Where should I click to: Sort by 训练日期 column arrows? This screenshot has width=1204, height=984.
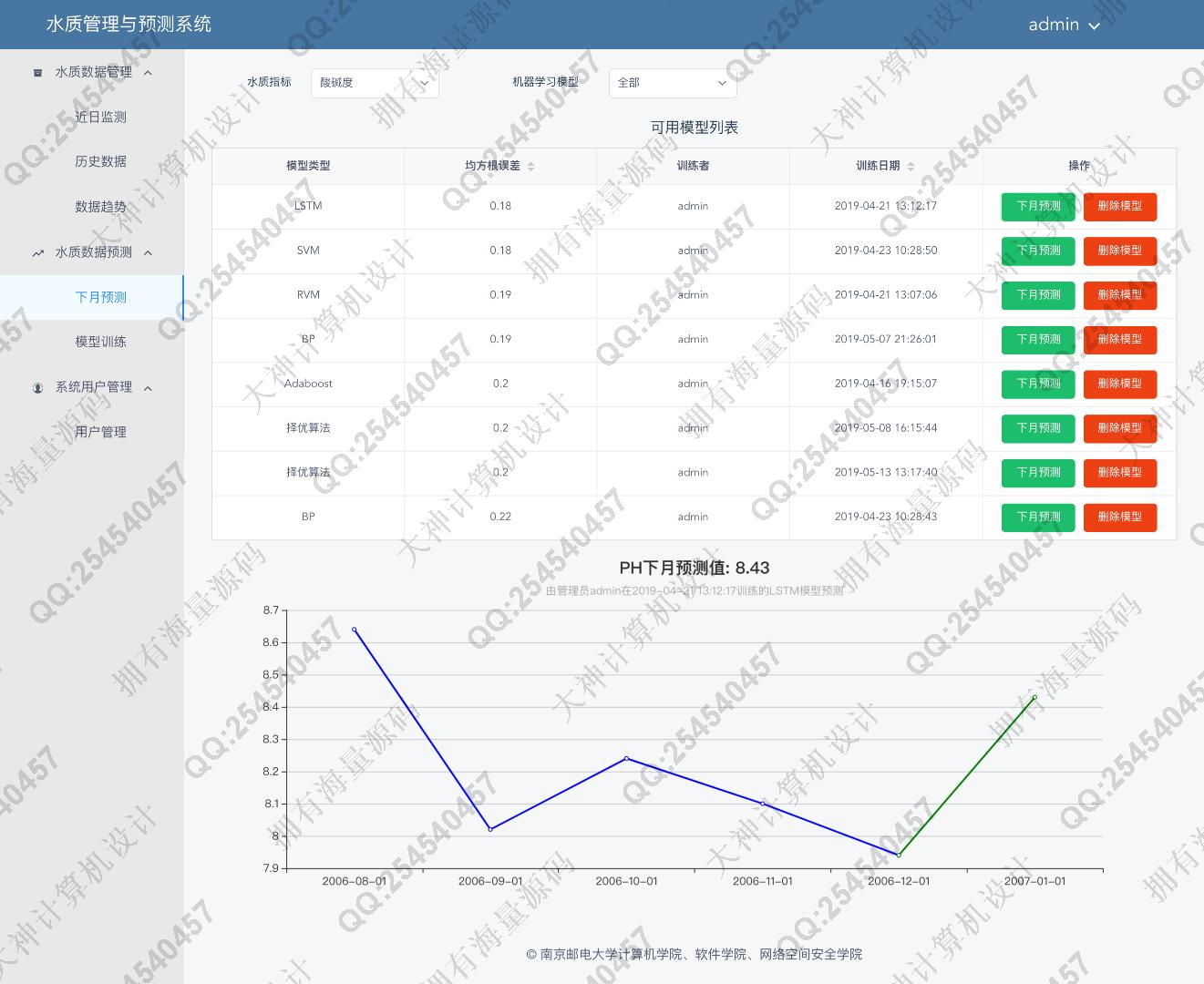point(911,166)
